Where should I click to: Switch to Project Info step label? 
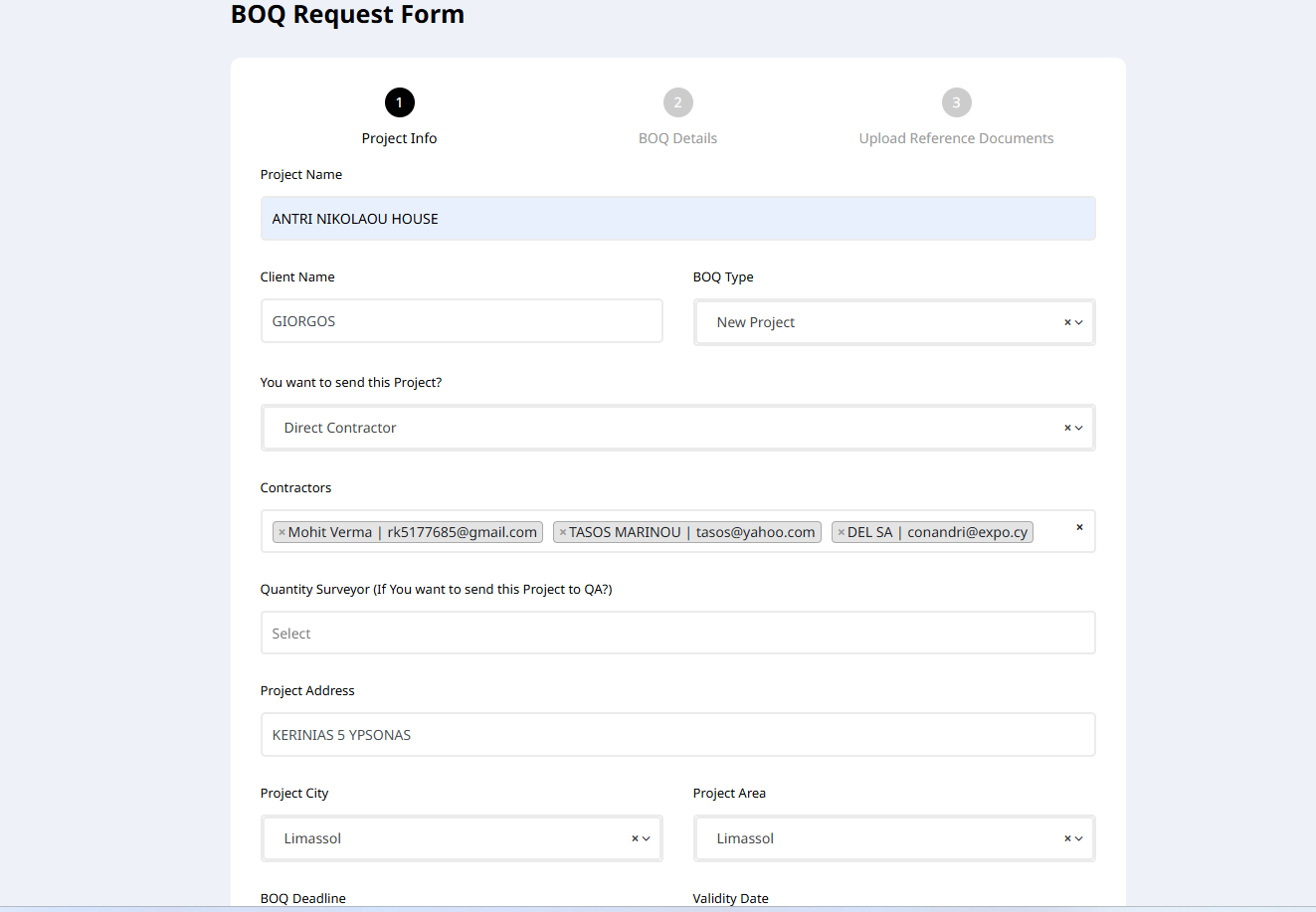(x=399, y=138)
